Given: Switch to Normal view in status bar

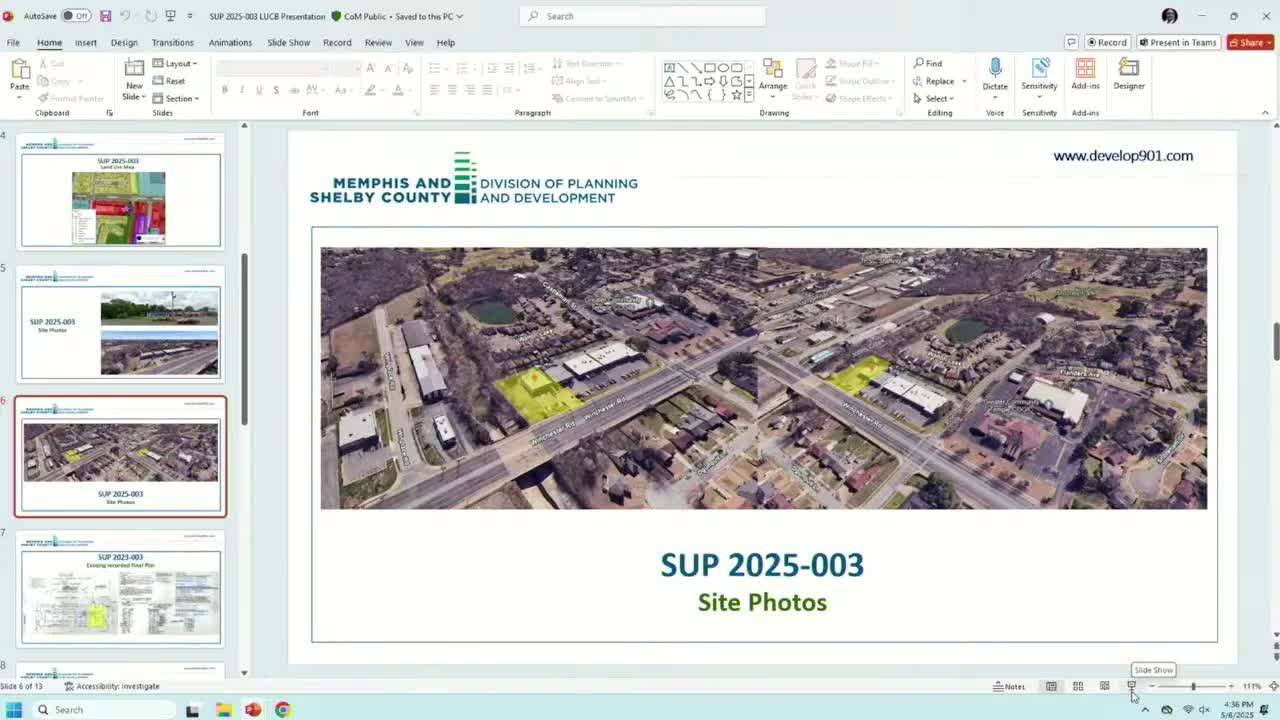Looking at the screenshot, I should pyautogui.click(x=1051, y=686).
